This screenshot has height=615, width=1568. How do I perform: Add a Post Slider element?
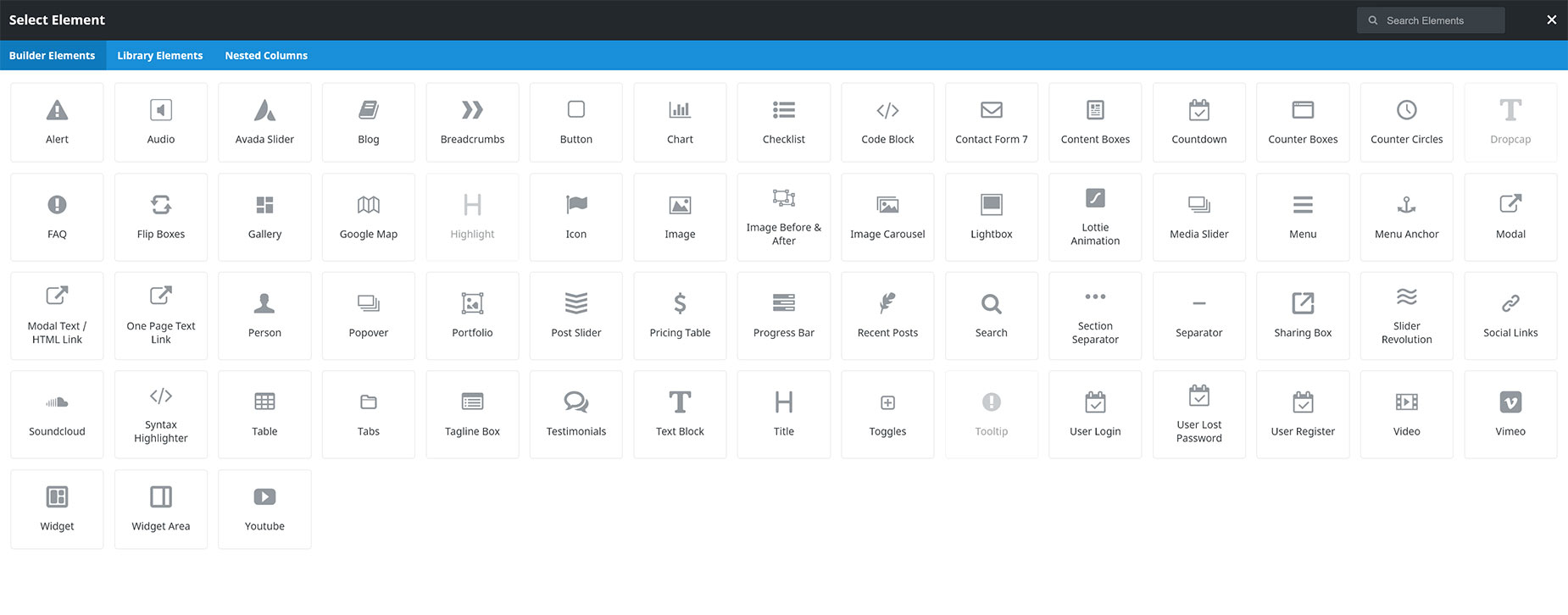tap(576, 316)
